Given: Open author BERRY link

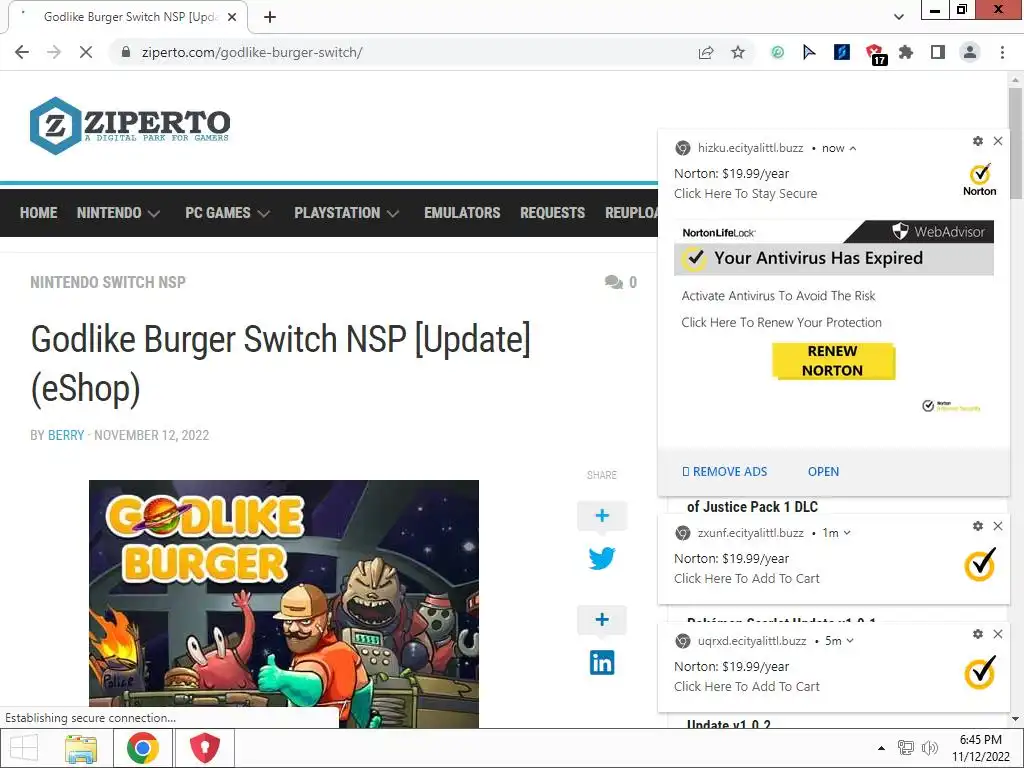Looking at the screenshot, I should click(x=66, y=435).
